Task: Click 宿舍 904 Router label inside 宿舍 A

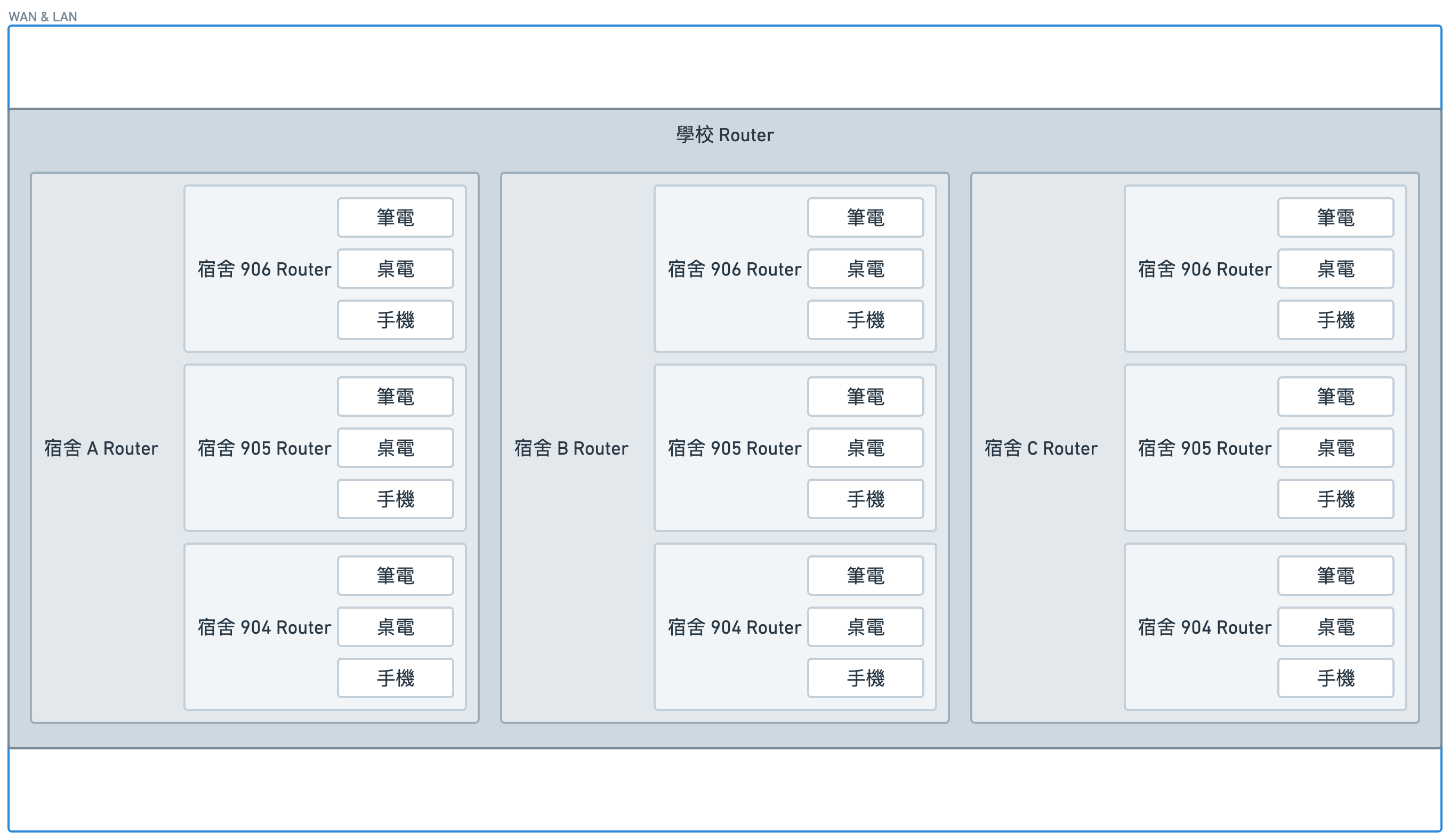Action: tap(264, 627)
